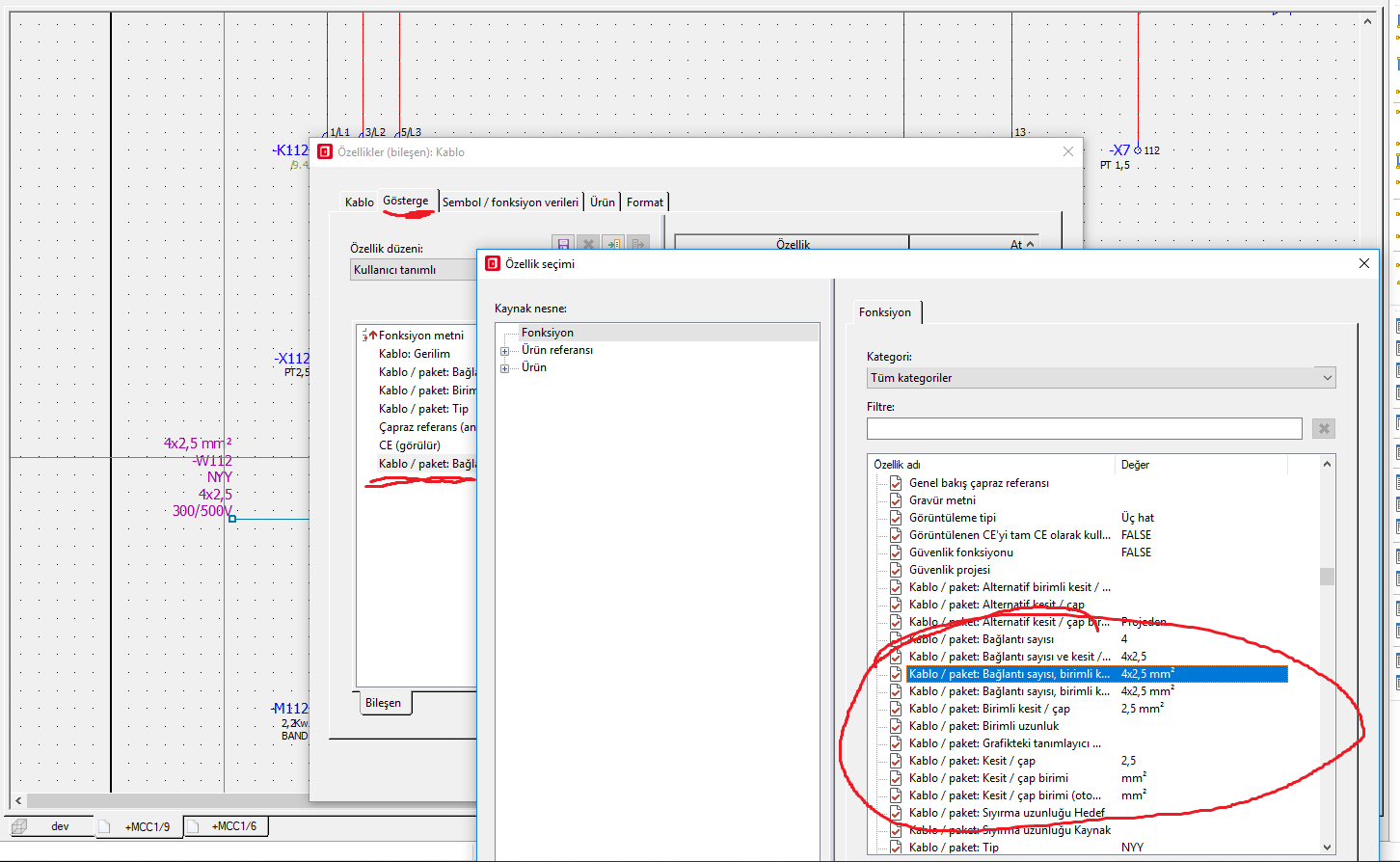Switch to the Kablo tab
1400x862 pixels.
tap(359, 202)
